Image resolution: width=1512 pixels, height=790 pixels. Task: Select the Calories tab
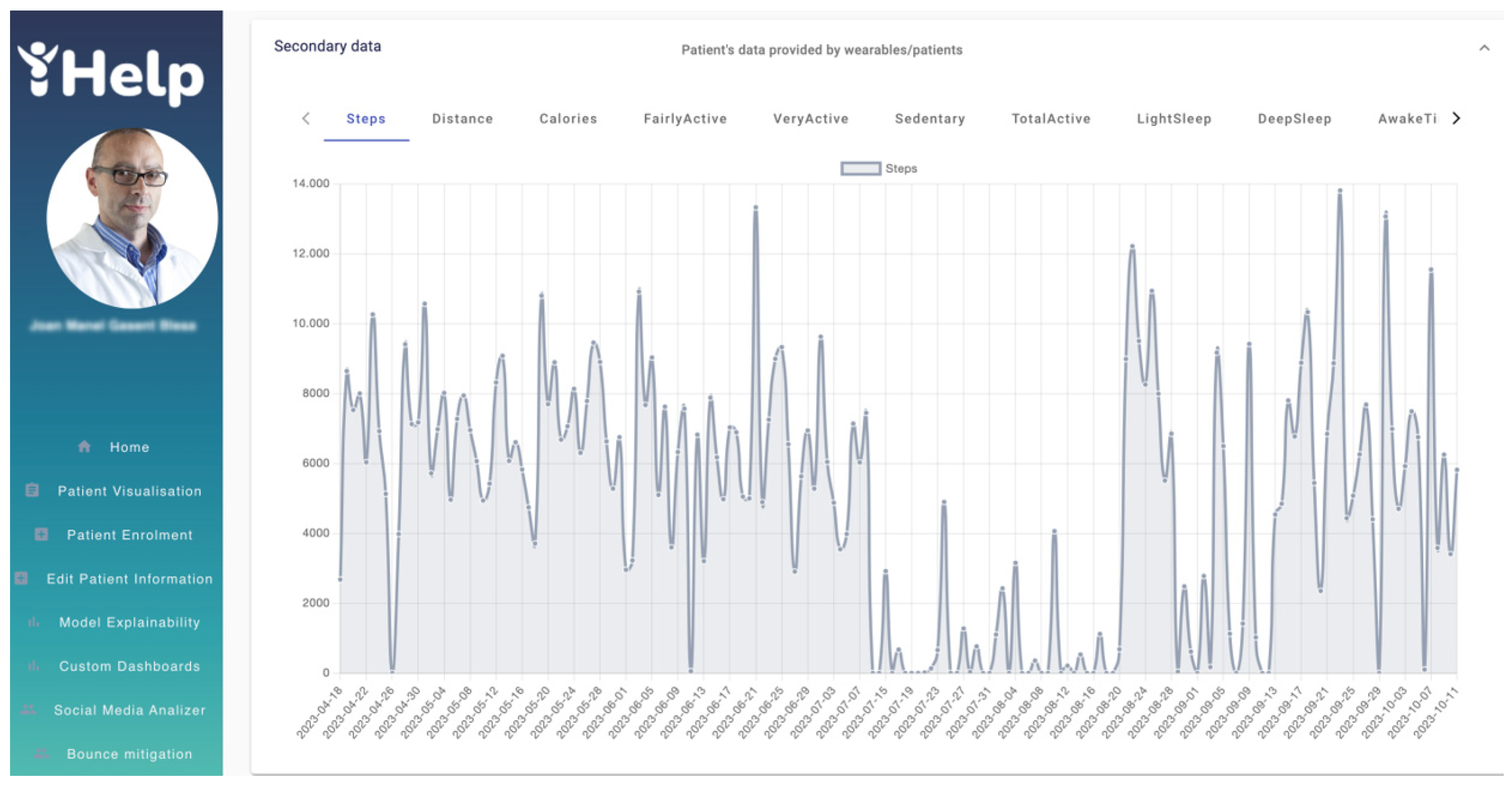tap(568, 118)
